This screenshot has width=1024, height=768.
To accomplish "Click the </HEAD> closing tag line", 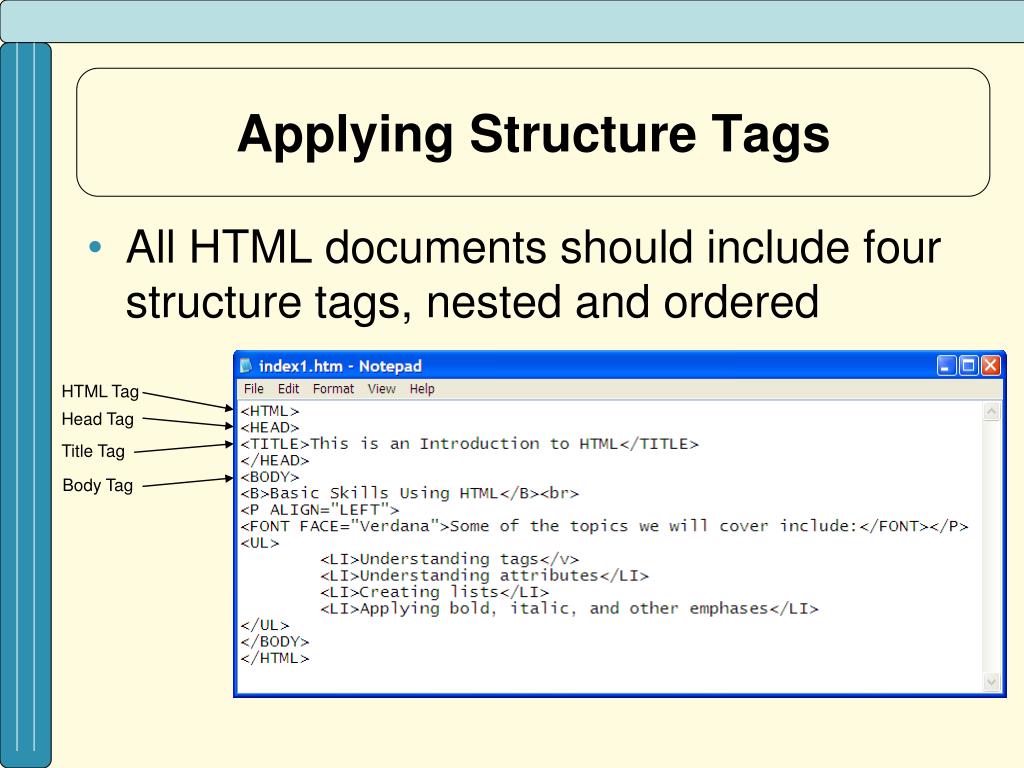I will 275,460.
